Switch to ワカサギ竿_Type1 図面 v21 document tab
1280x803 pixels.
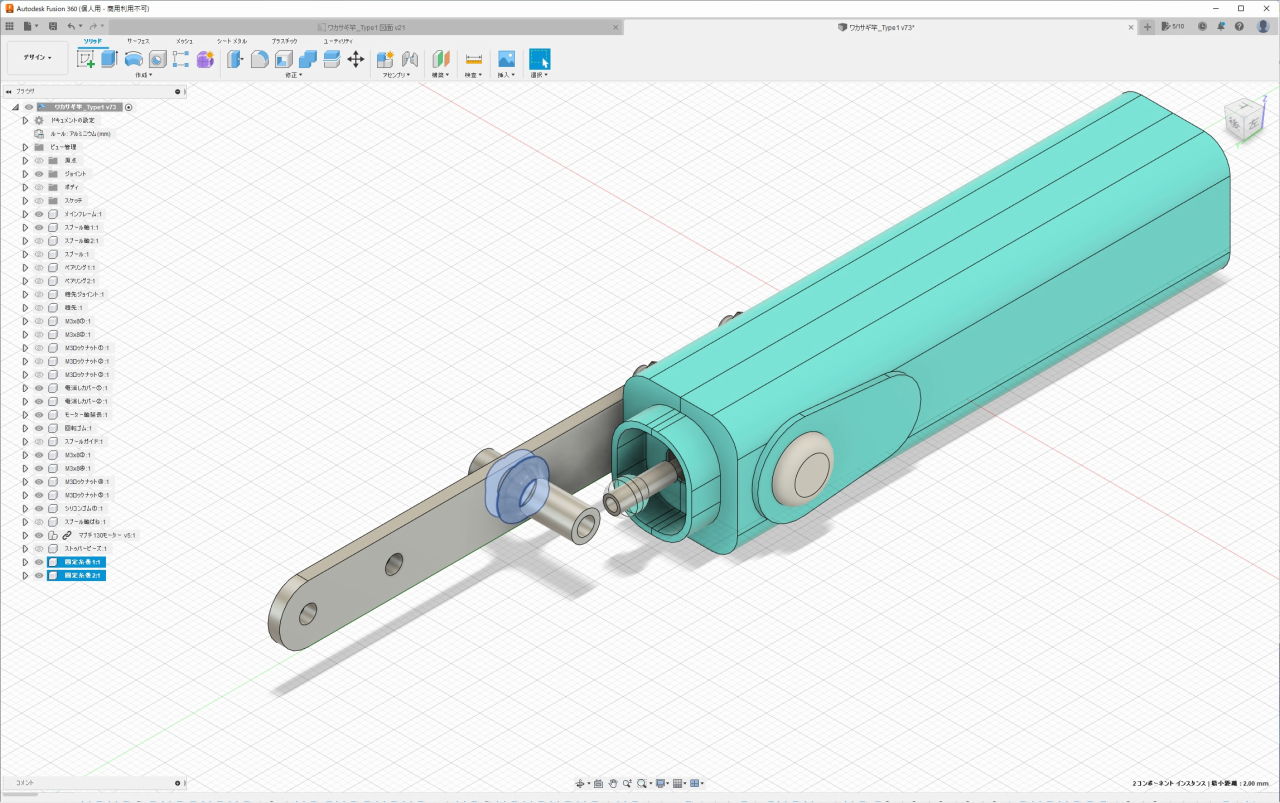366,27
